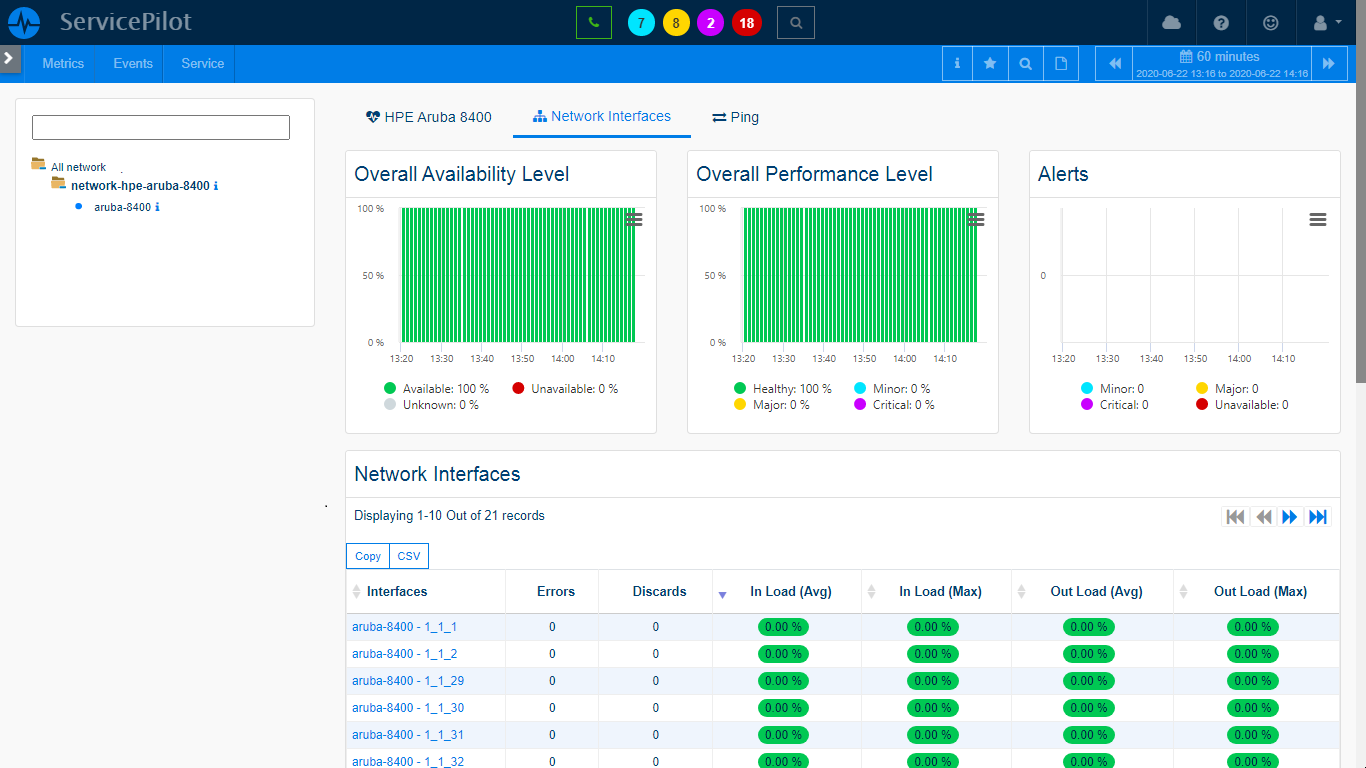The width and height of the screenshot is (1366, 768).
Task: Click the red 18 alert counter badge
Action: coord(746,22)
